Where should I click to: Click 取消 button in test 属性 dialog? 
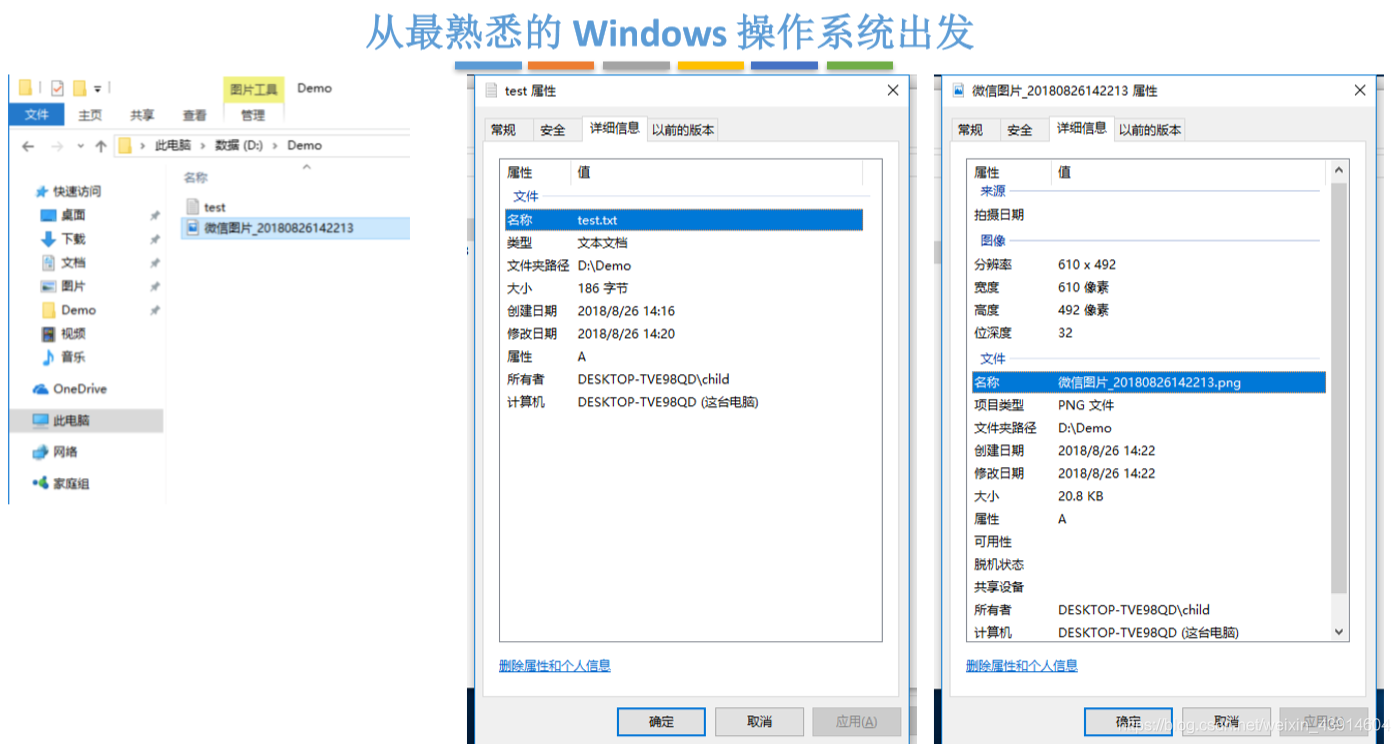pyautogui.click(x=759, y=722)
